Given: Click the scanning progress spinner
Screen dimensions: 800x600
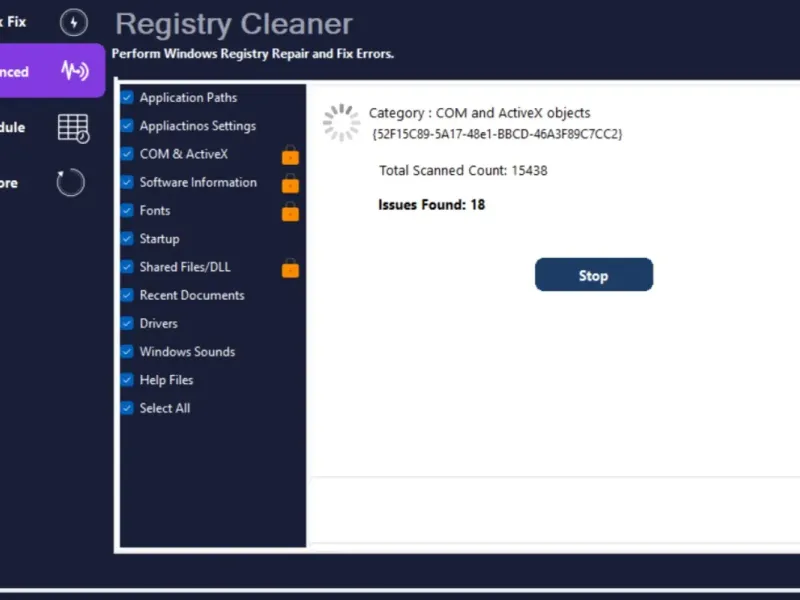Looking at the screenshot, I should point(341,122).
